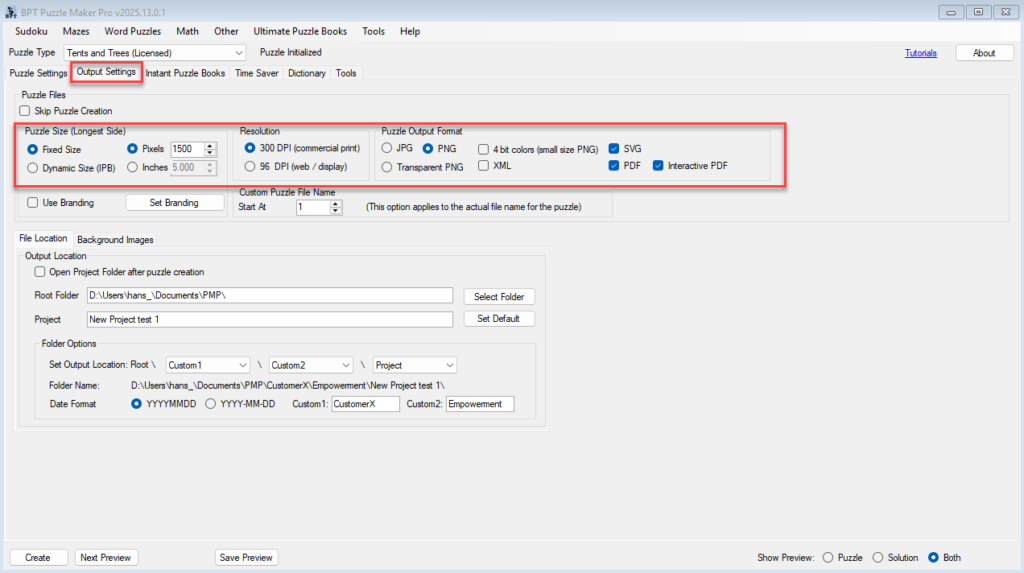The width and height of the screenshot is (1024, 573).
Task: Expand the Custom1 folder dropdown
Action: point(242,365)
